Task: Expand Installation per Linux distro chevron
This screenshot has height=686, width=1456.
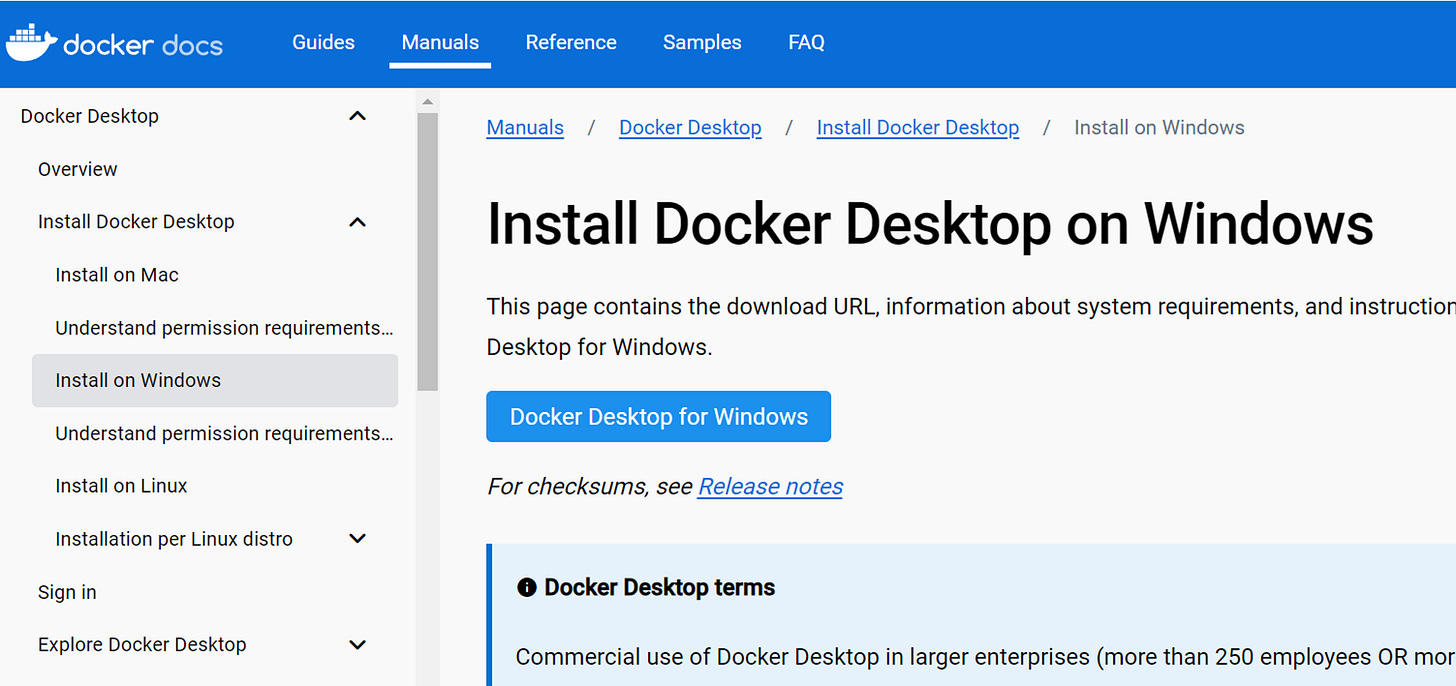Action: [357, 539]
